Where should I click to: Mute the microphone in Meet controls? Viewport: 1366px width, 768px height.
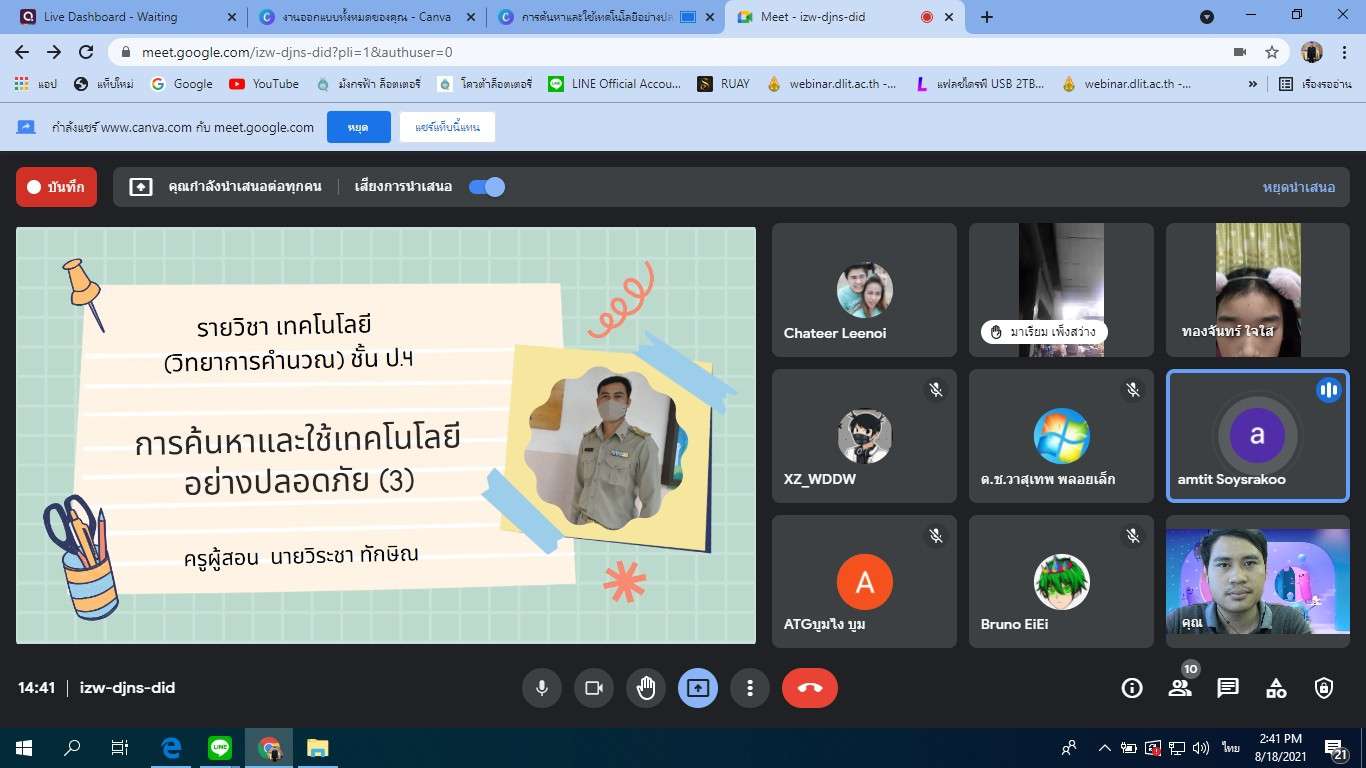tap(542, 688)
